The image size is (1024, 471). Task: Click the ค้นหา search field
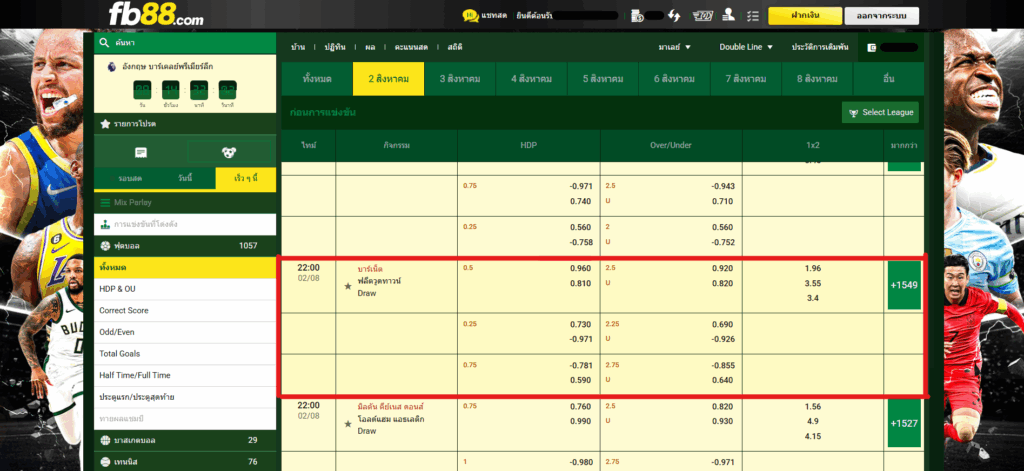[185, 43]
